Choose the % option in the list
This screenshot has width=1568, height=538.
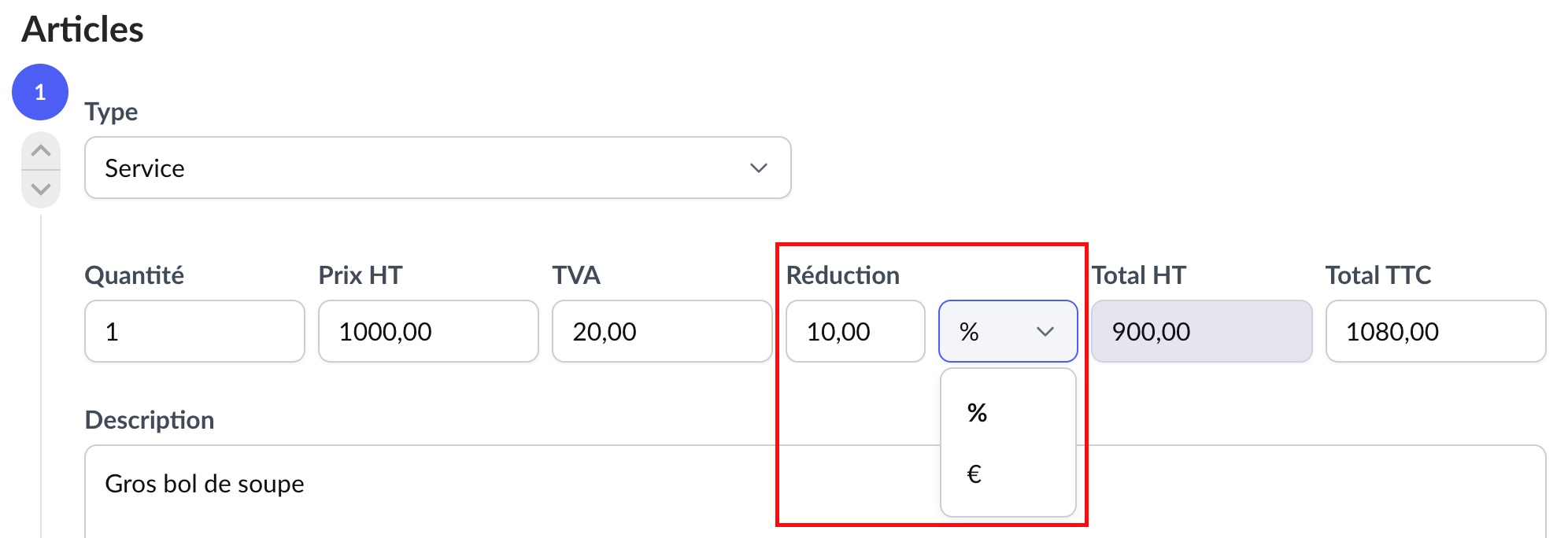point(978,413)
